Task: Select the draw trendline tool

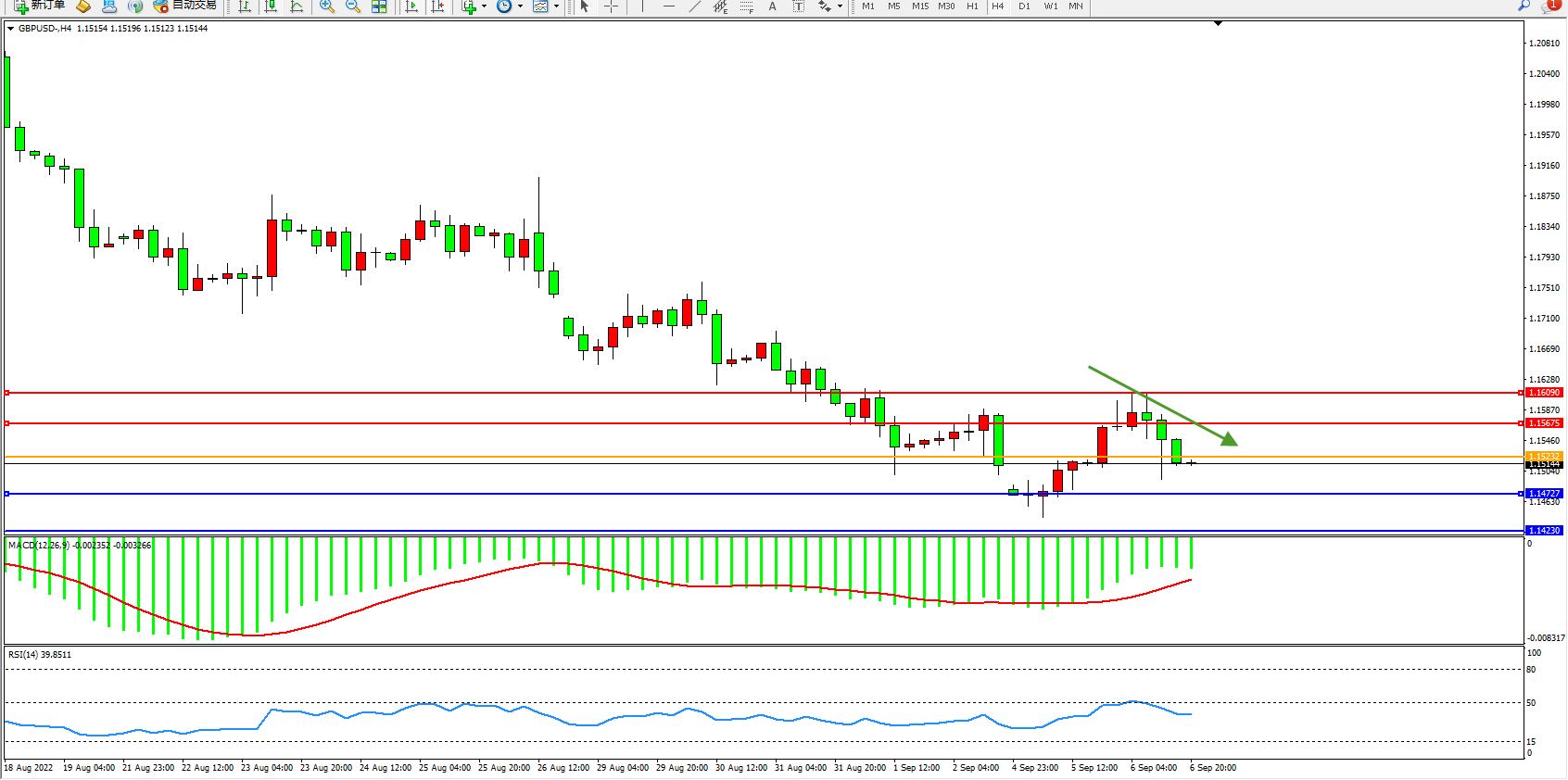Action: (x=695, y=6)
